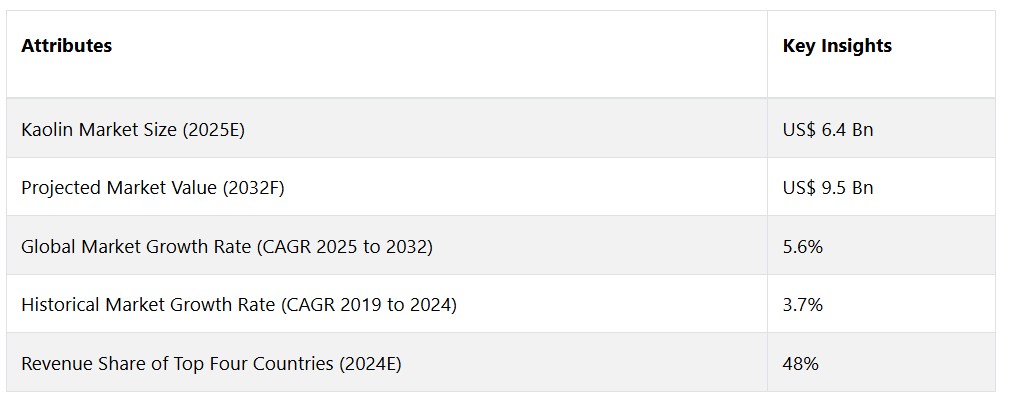The height and width of the screenshot is (396, 1009).
Task: Click the word 'Kaolin' in first row
Action: click(x=45, y=130)
